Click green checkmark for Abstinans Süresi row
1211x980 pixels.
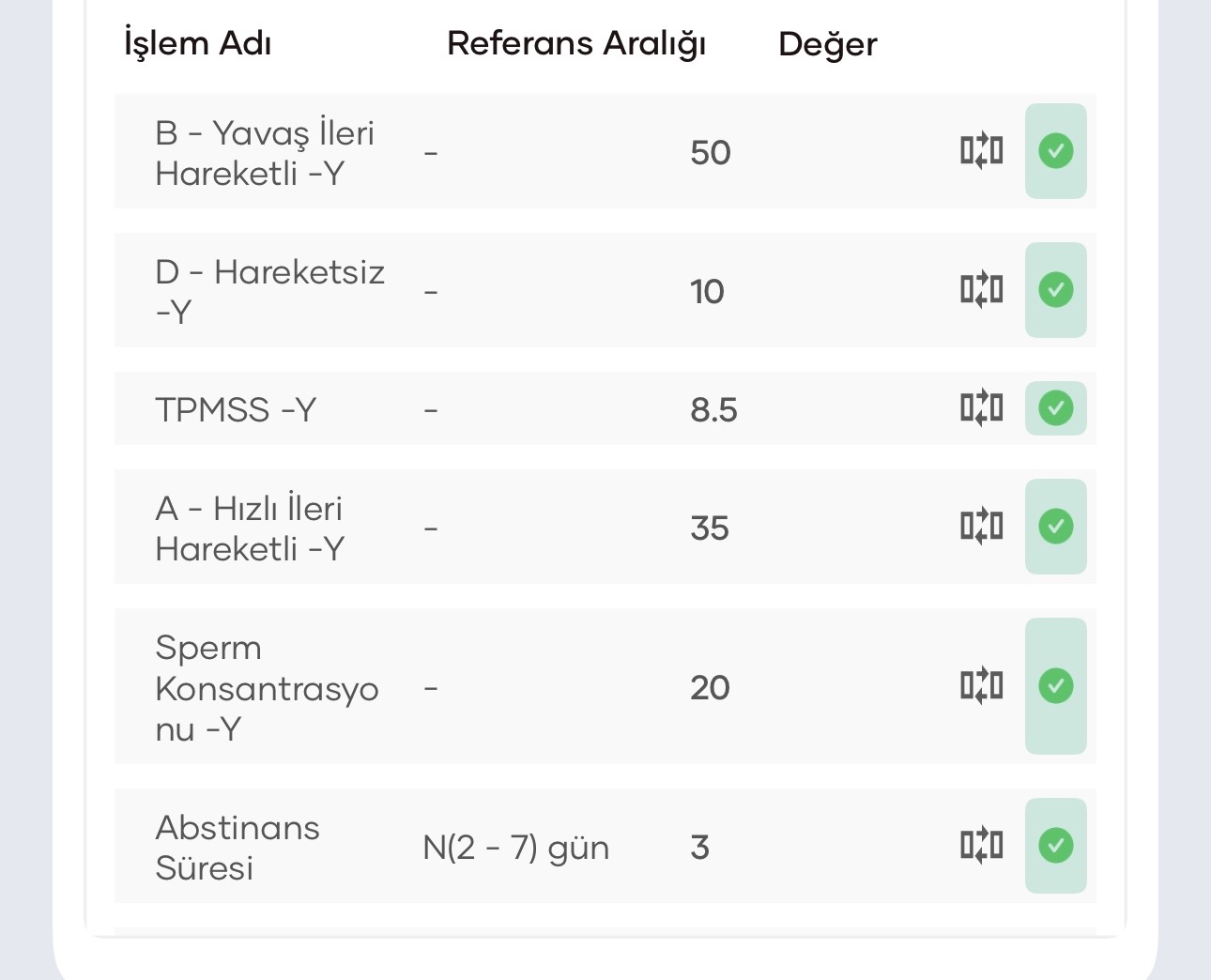(1056, 846)
